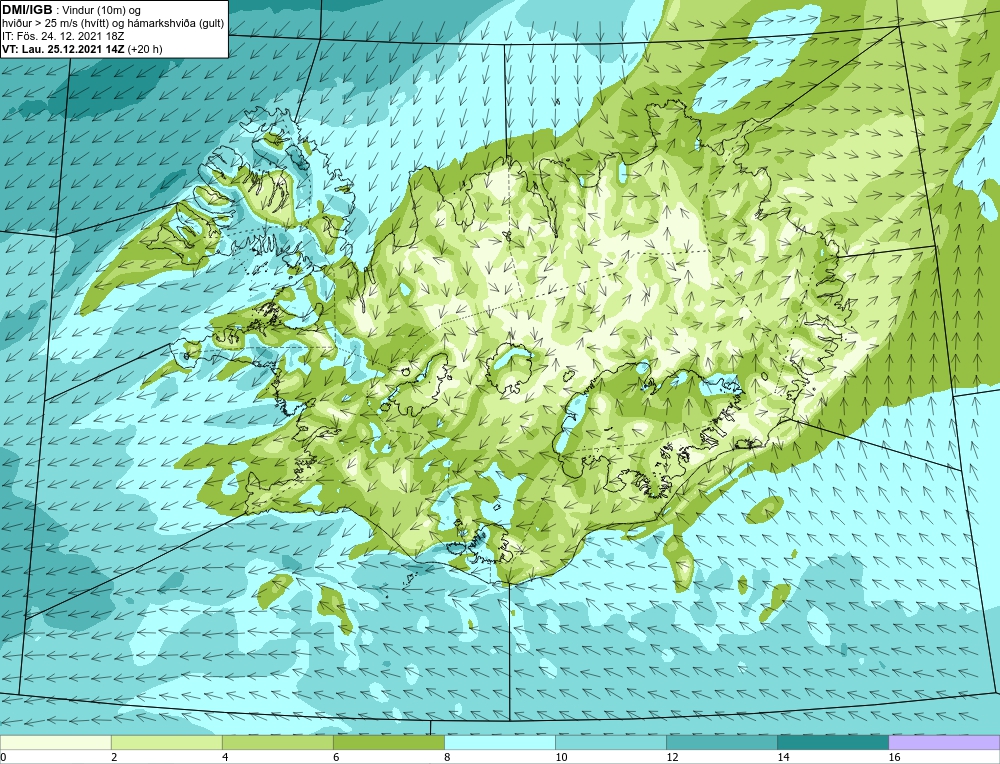The image size is (1000, 764).
Task: Click the 4–6 m/s legend color swatch
Action: point(277,742)
